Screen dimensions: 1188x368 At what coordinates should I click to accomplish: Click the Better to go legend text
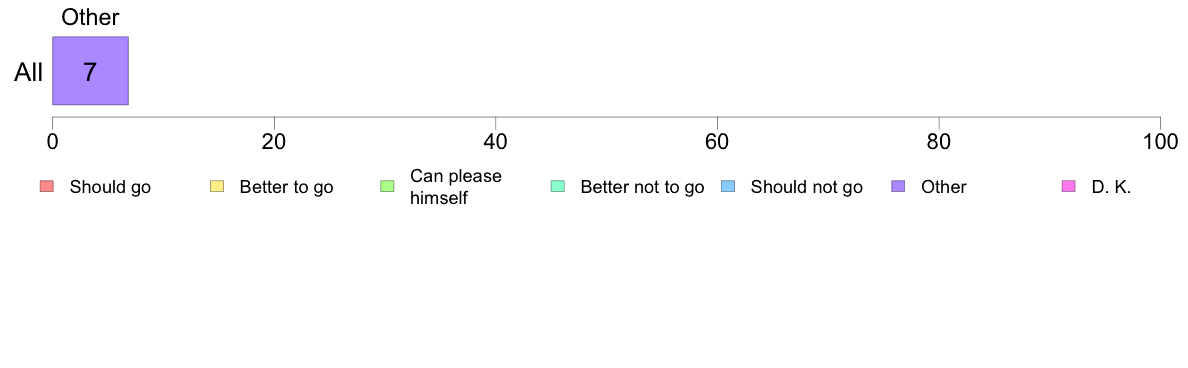[x=286, y=188]
